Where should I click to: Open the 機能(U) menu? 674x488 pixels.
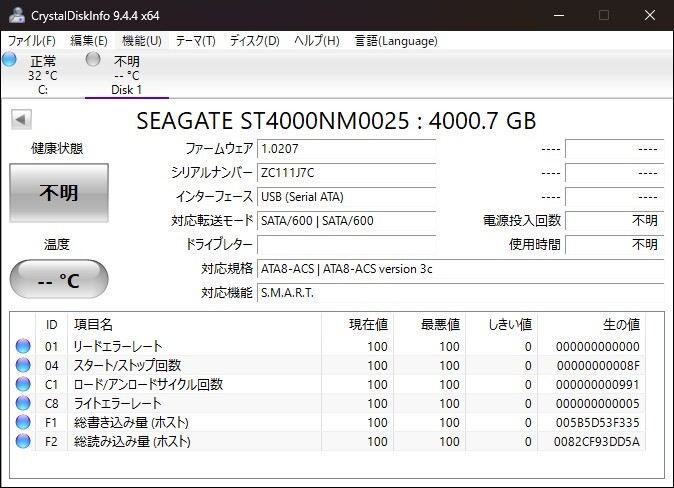(141, 41)
